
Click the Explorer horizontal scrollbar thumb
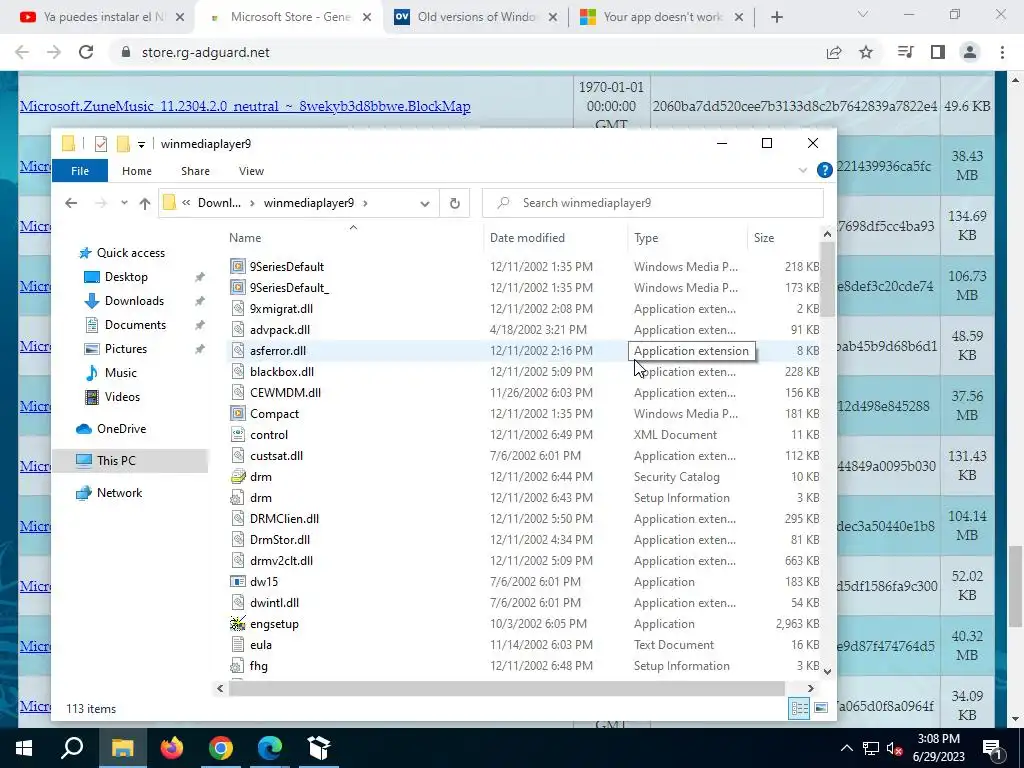tap(507, 688)
